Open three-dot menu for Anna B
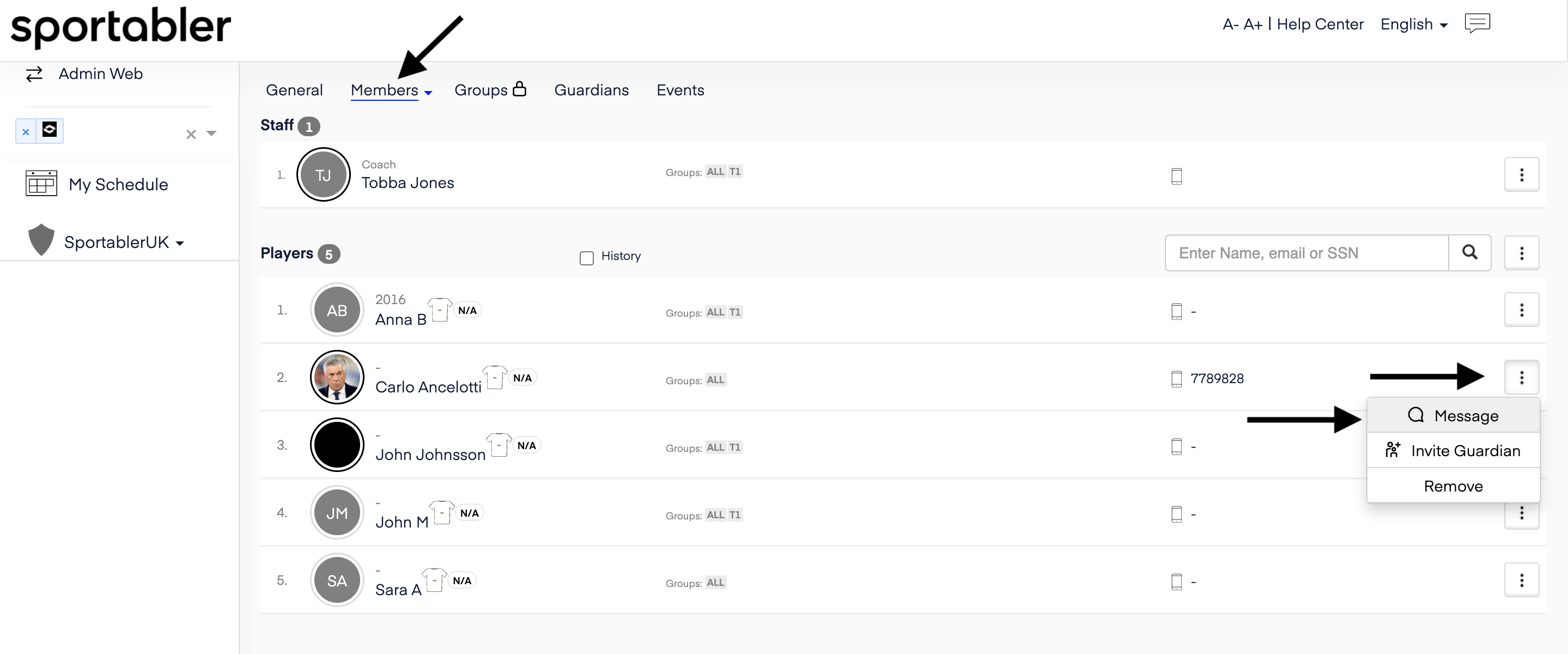Screen dimensions: 1568x654 pyautogui.click(x=1521, y=310)
